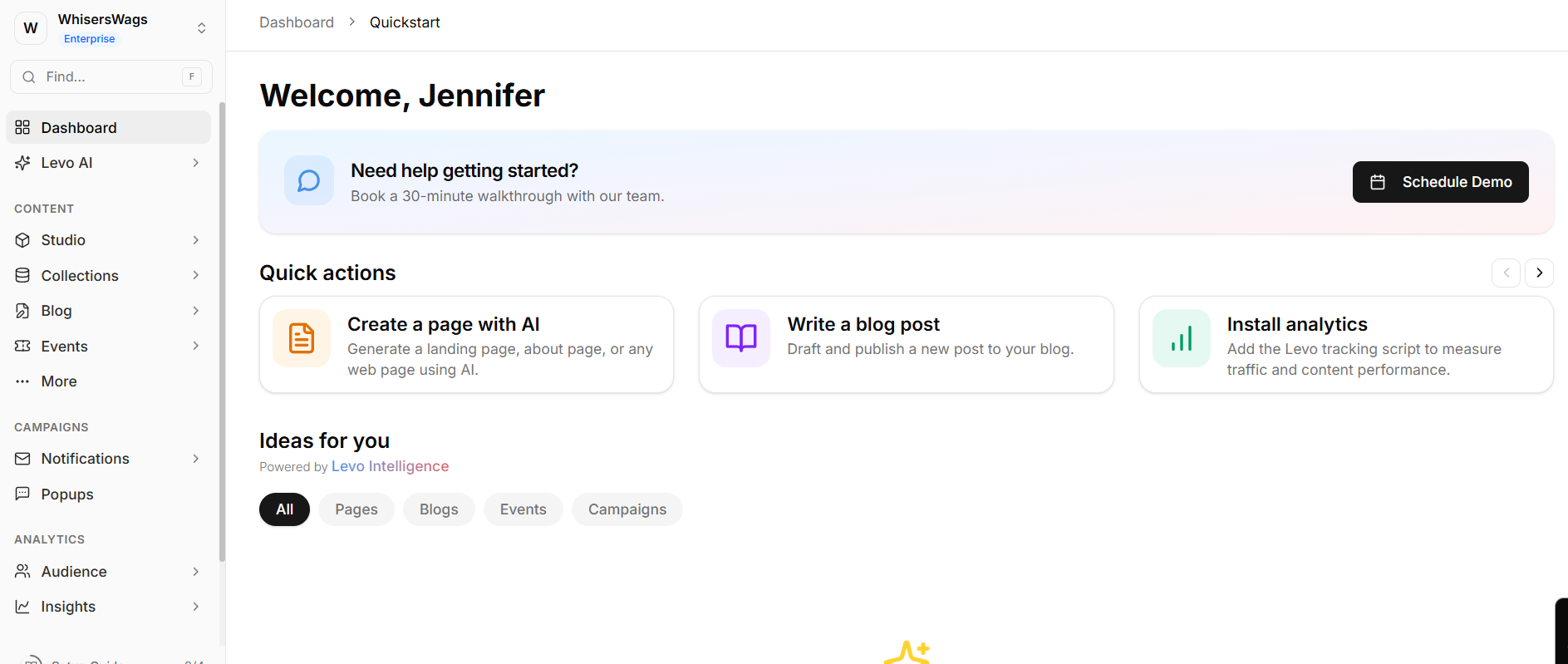This screenshot has width=1568, height=664.
Task: Switch to the Campaigns ideas filter
Action: click(627, 509)
